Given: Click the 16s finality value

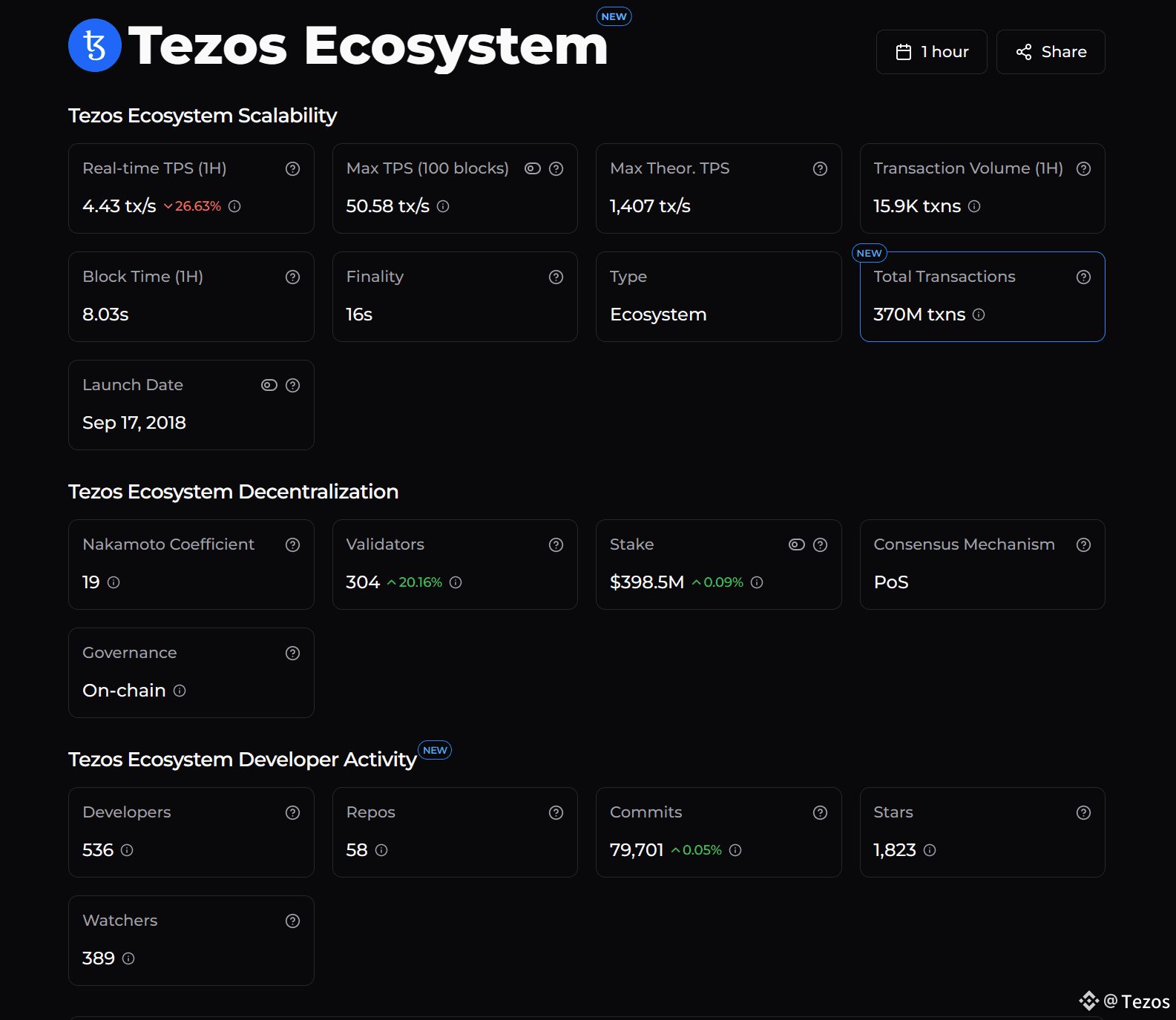Looking at the screenshot, I should 359,315.
